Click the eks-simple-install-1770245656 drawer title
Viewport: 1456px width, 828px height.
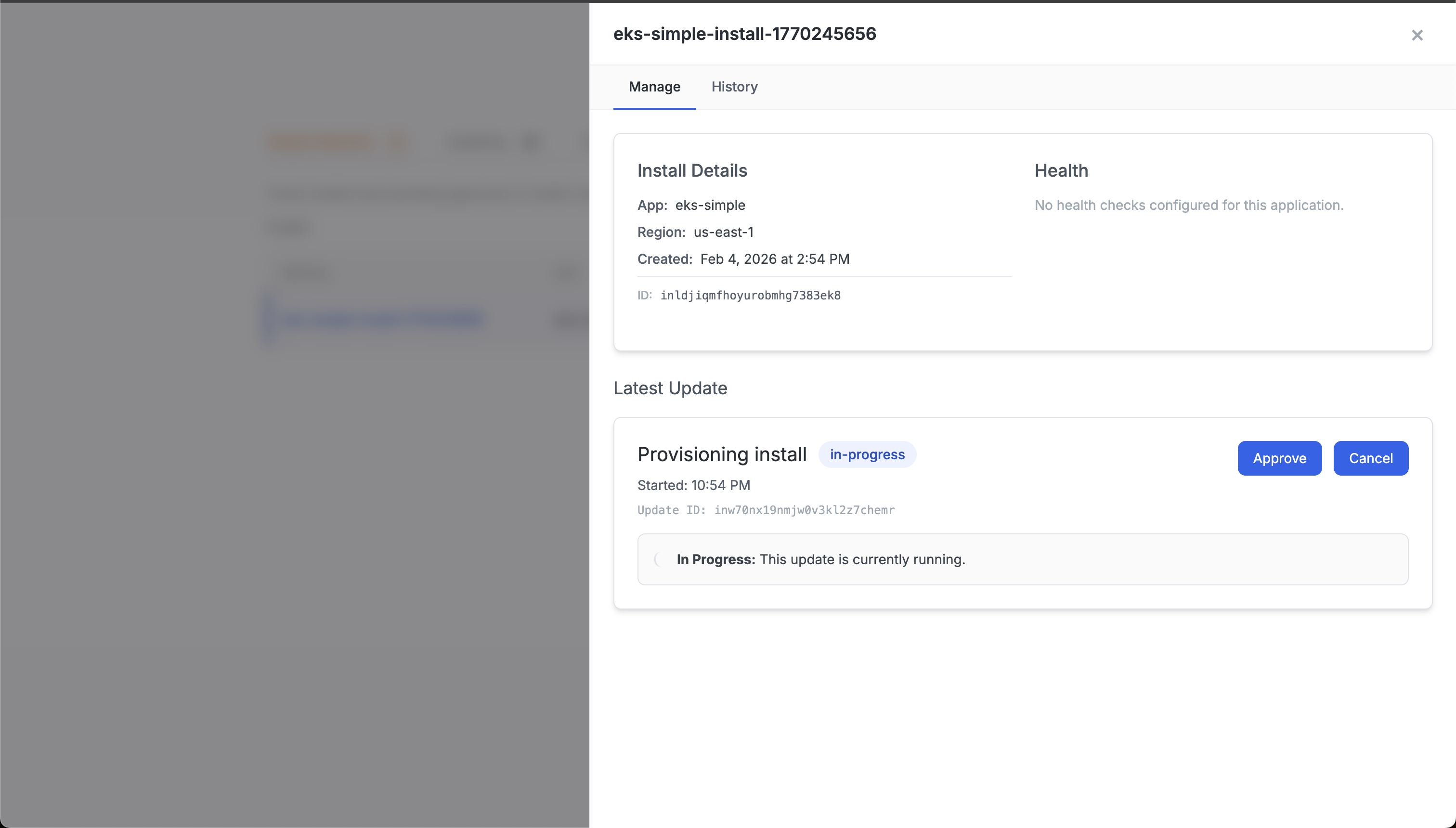[x=744, y=34]
